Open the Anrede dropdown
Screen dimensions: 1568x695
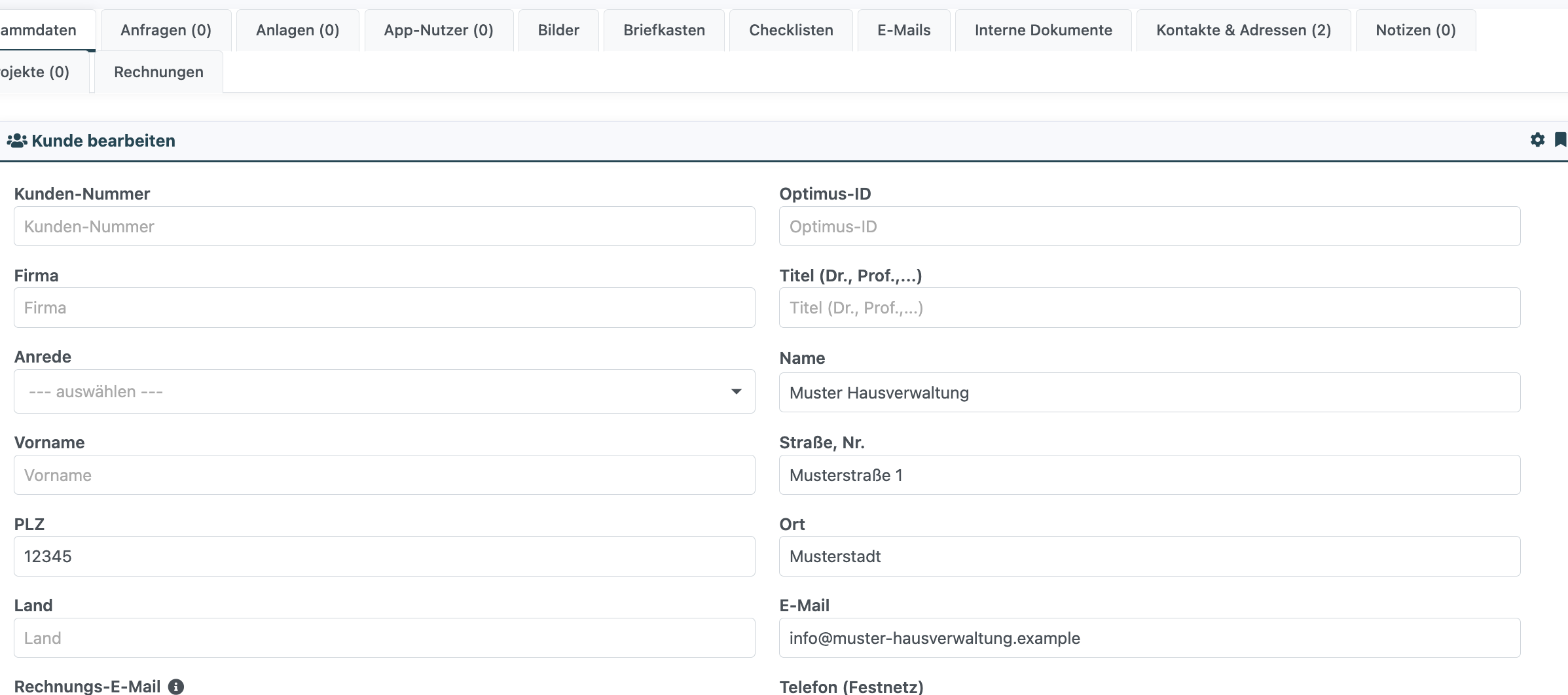(384, 391)
